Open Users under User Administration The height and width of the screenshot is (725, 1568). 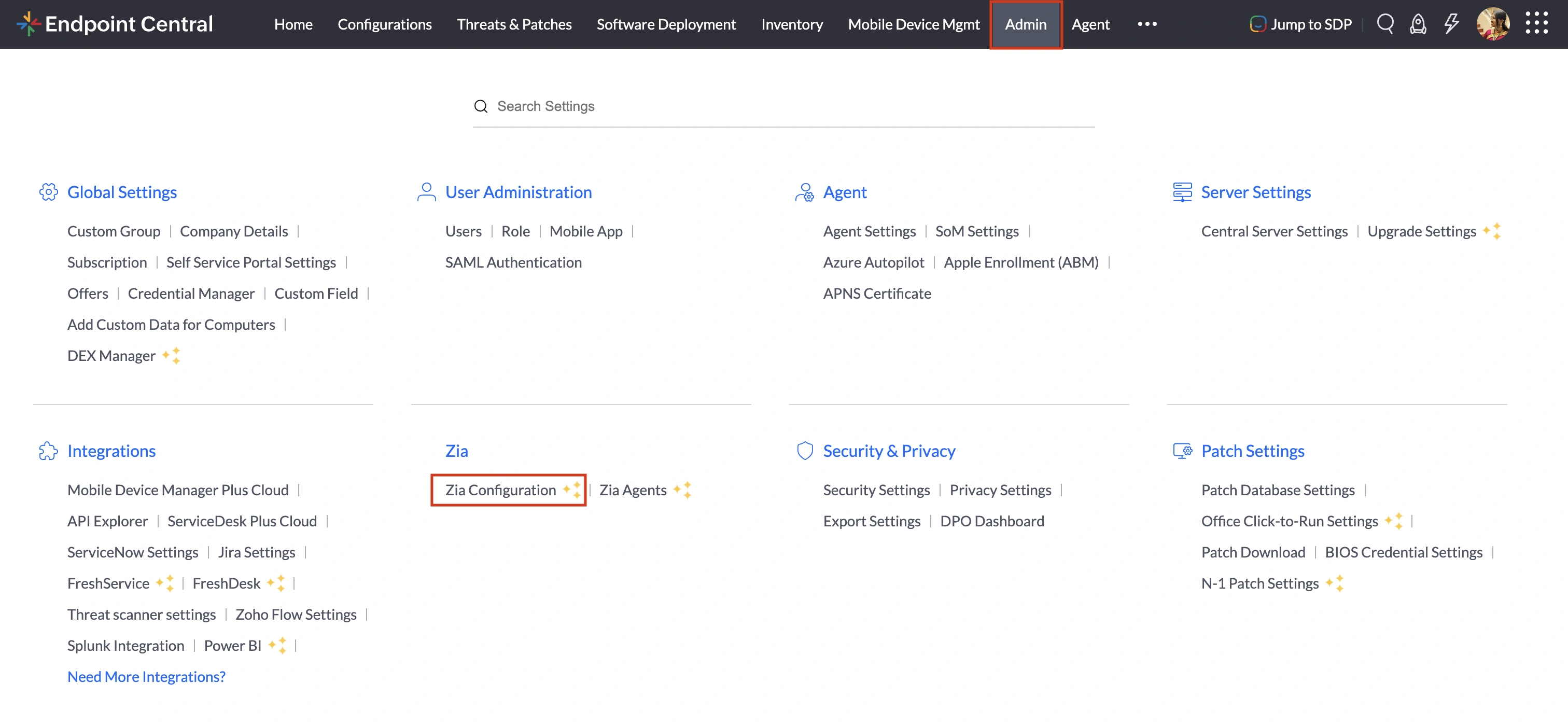point(463,231)
